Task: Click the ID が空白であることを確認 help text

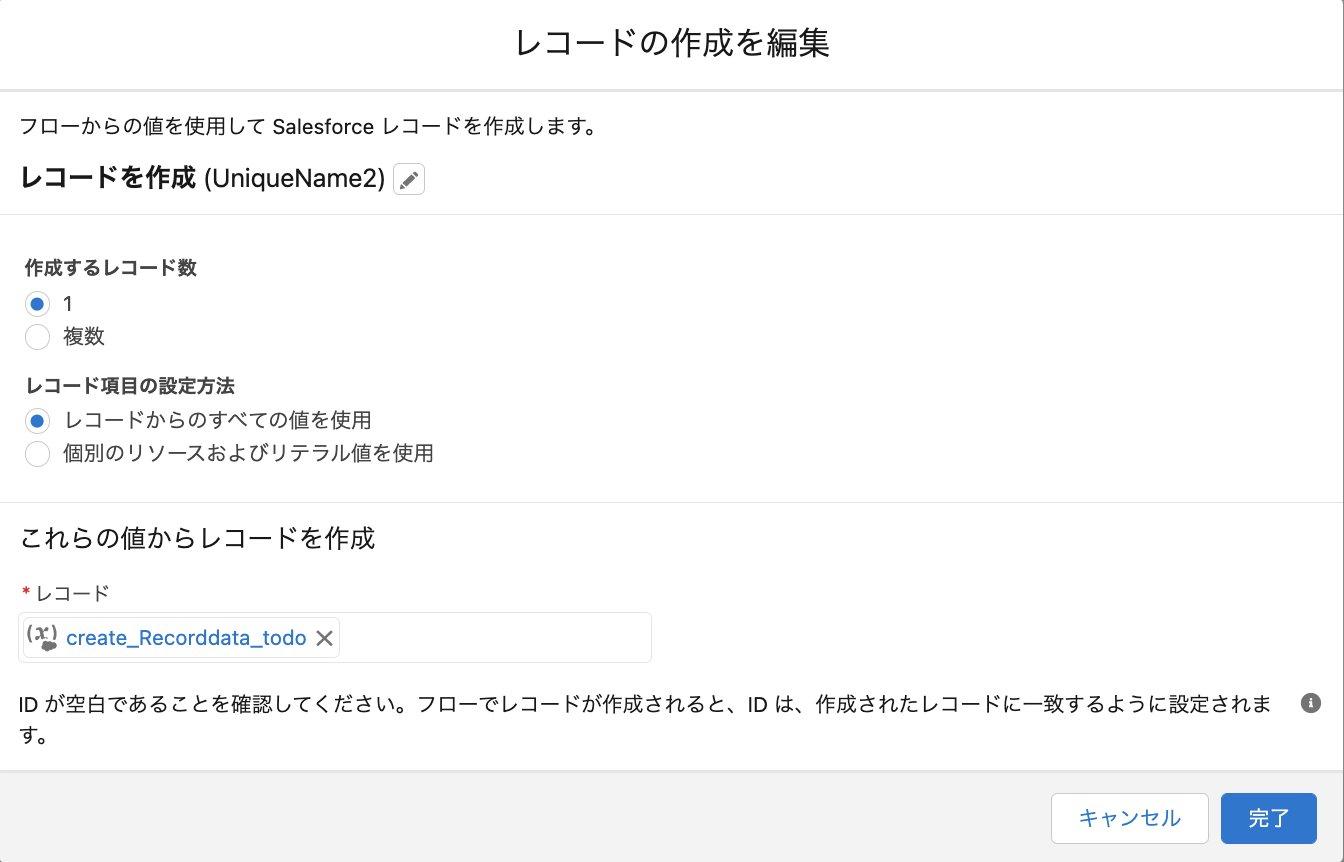Action: tap(646, 720)
